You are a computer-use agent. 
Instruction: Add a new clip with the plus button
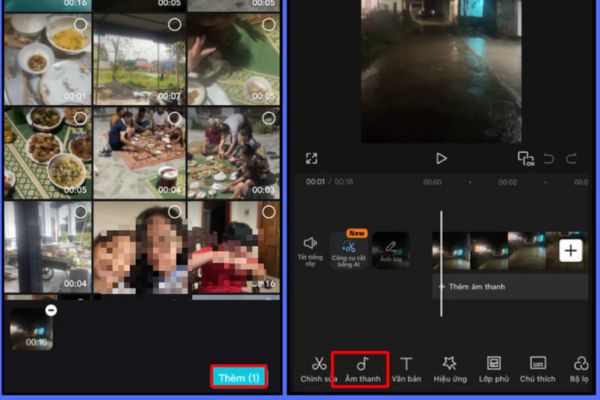click(x=570, y=251)
